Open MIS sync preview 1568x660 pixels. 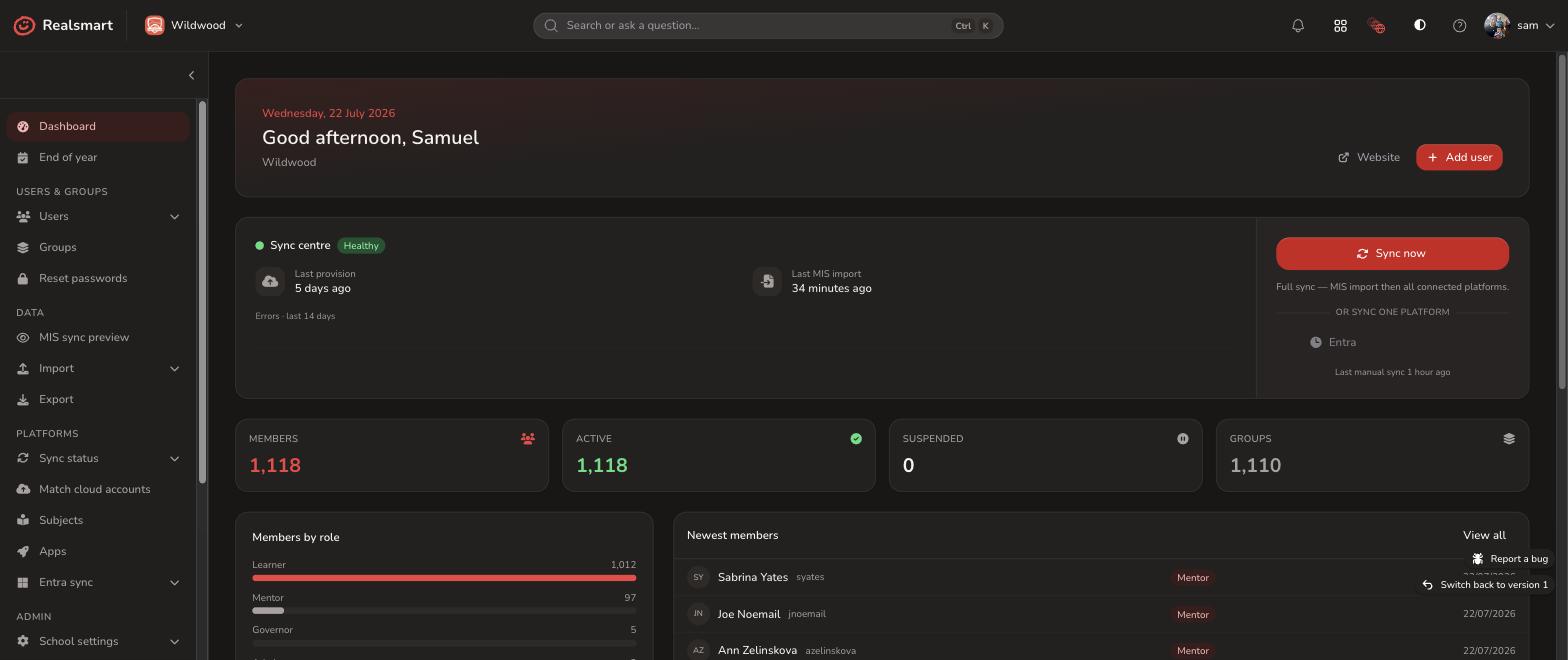coord(98,337)
